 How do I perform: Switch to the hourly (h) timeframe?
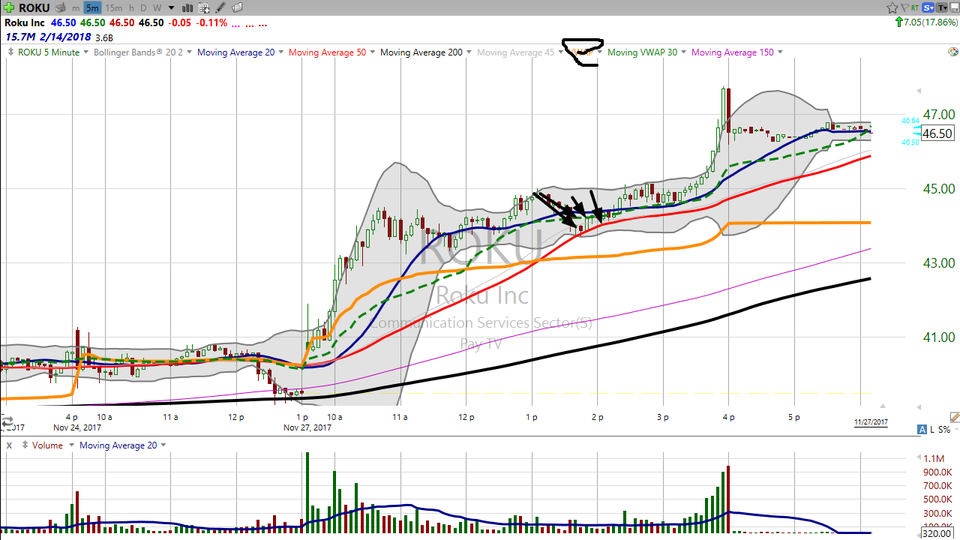tap(131, 8)
